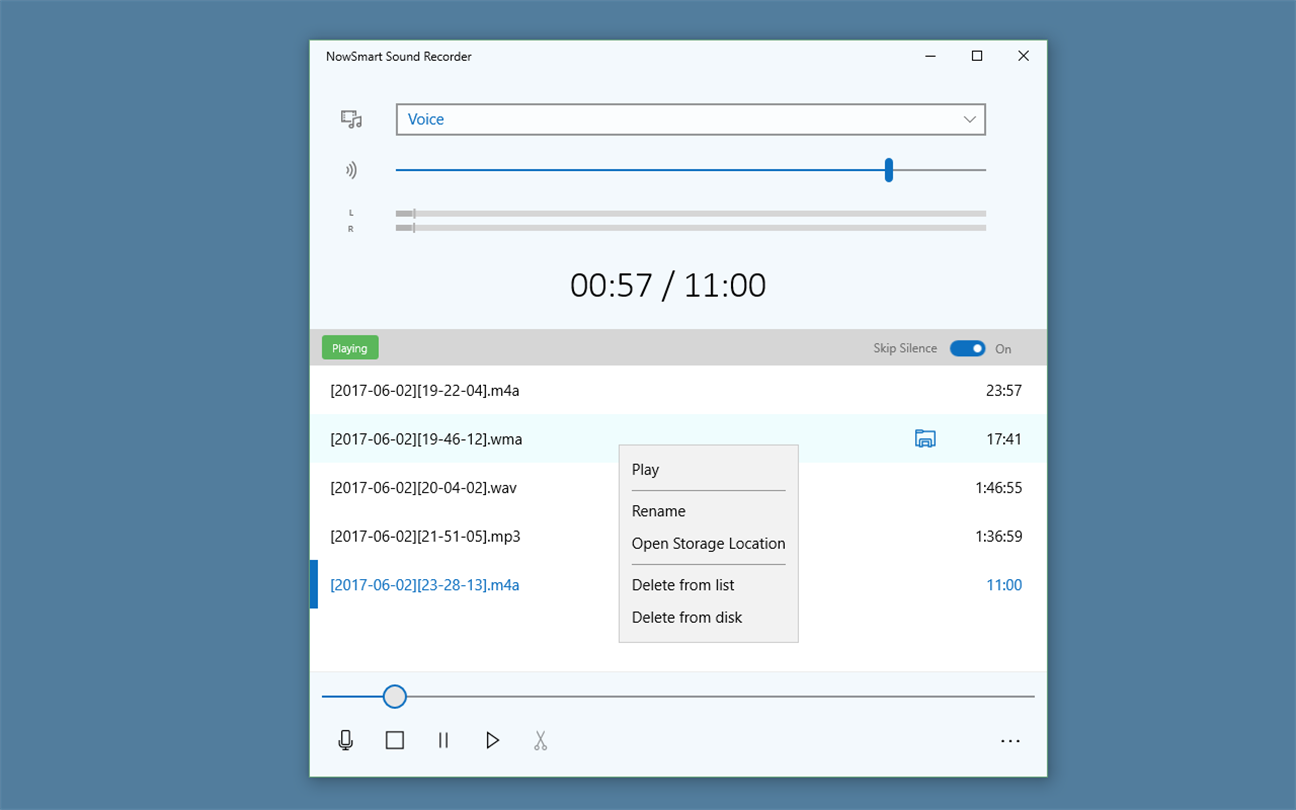Image resolution: width=1296 pixels, height=810 pixels.
Task: Maximize the sound recorder window
Action: click(977, 56)
